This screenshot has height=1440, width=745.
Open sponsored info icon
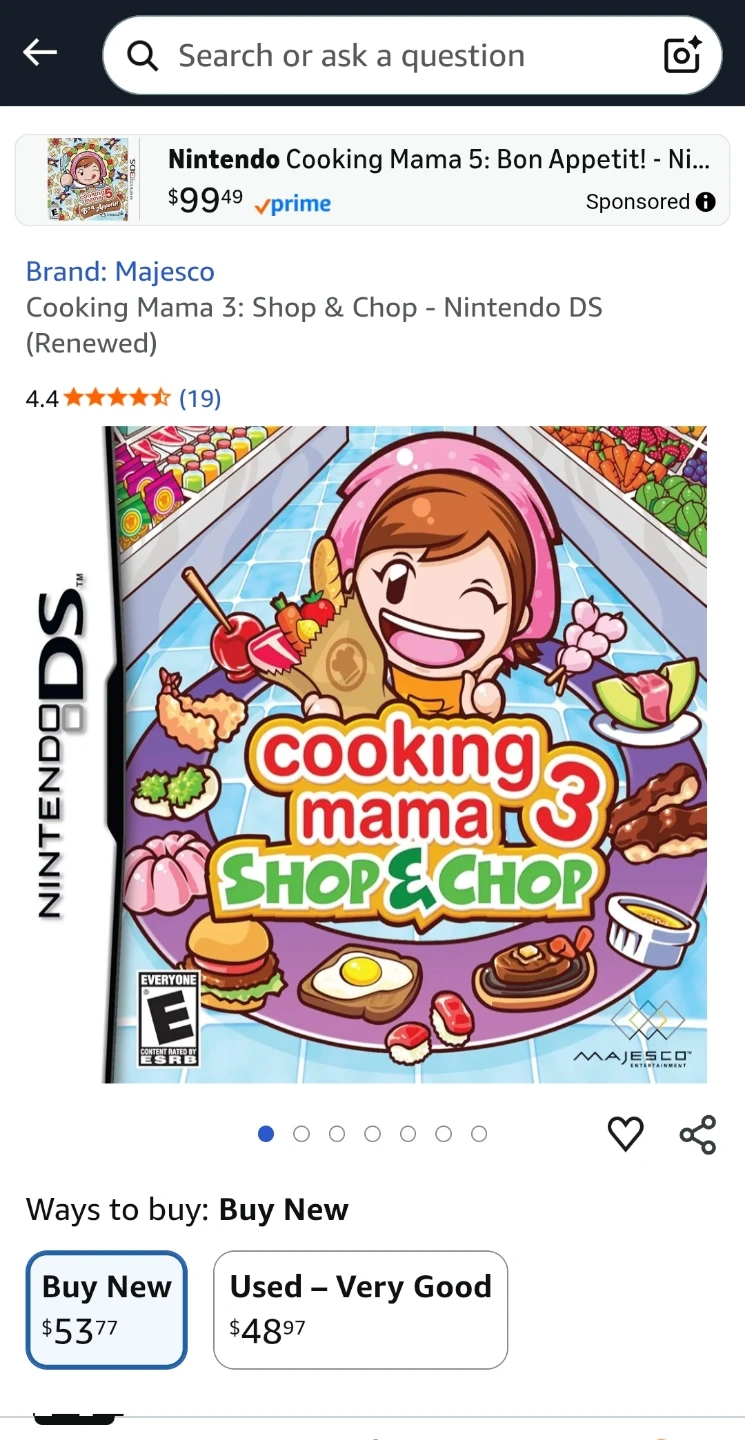pos(706,202)
